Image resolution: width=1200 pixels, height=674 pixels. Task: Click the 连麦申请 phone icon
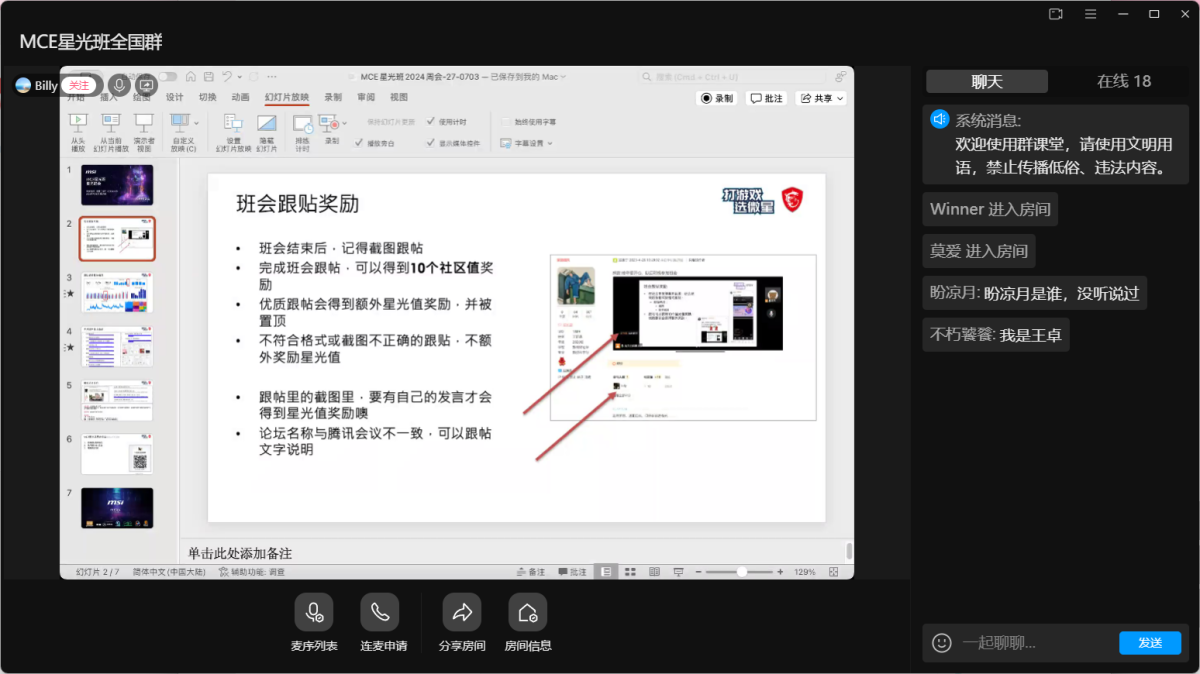[x=380, y=612]
